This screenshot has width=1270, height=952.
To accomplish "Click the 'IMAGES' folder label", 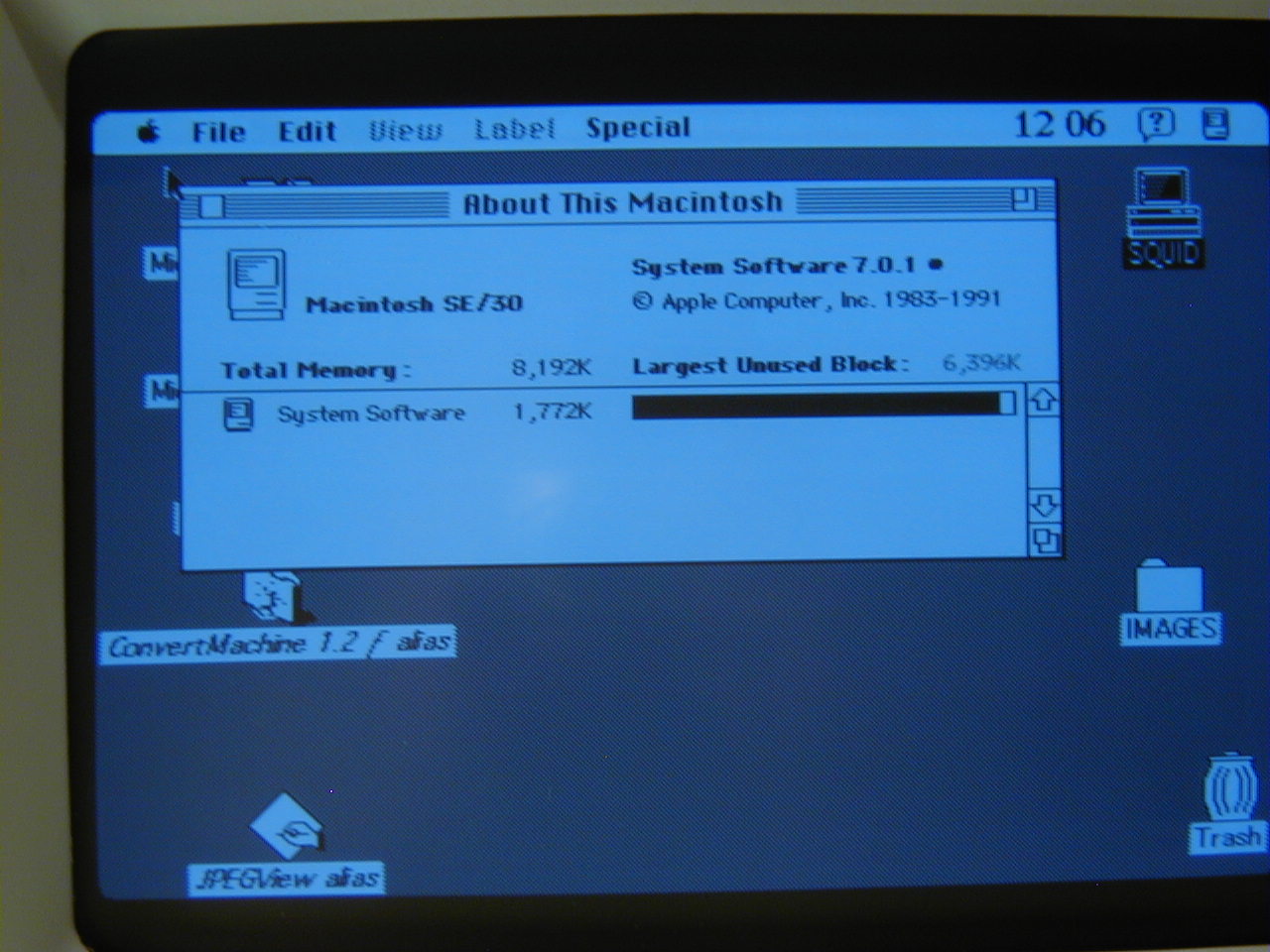I will (x=1171, y=629).
